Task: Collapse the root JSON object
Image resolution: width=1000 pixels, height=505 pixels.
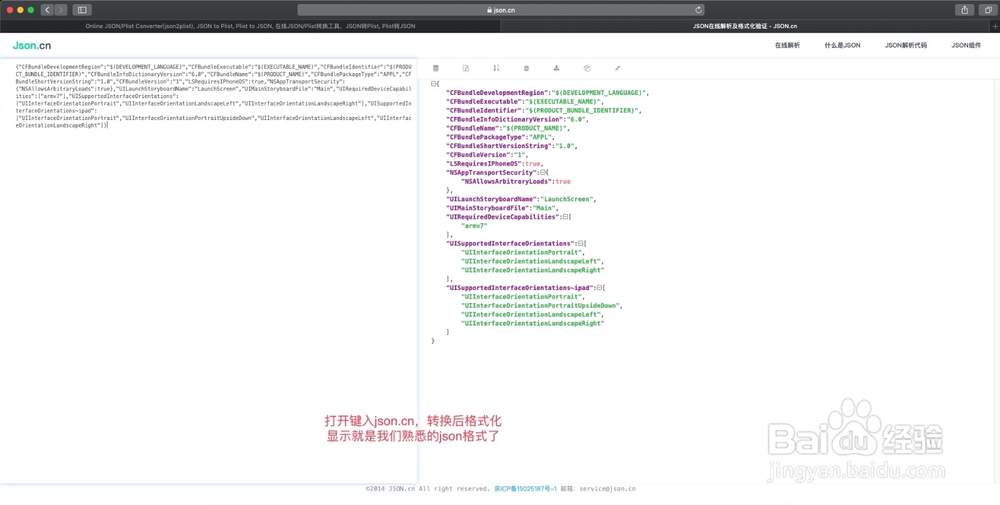Action: coord(434,84)
